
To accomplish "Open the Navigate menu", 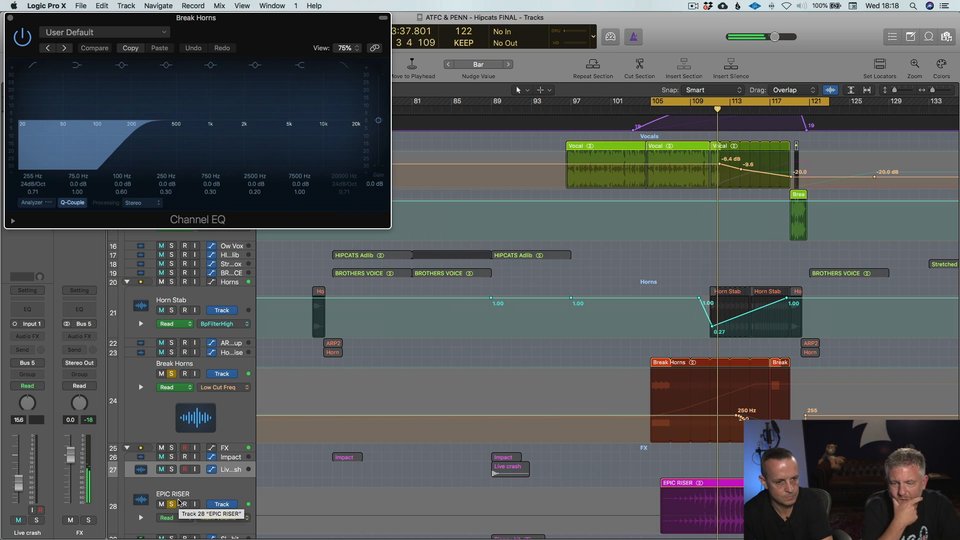I will coord(158,6).
